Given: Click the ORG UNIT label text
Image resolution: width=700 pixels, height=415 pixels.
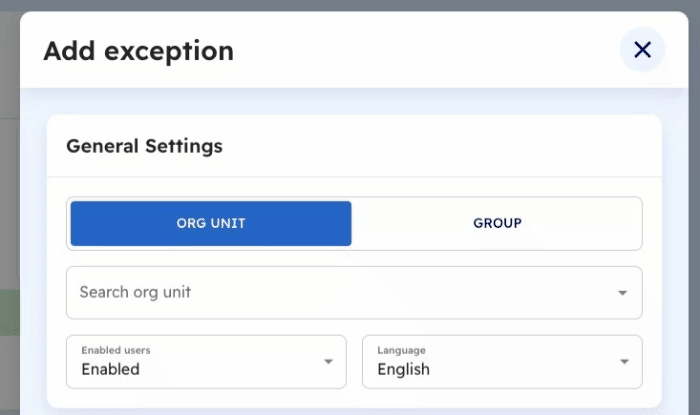Looking at the screenshot, I should pos(211,223).
